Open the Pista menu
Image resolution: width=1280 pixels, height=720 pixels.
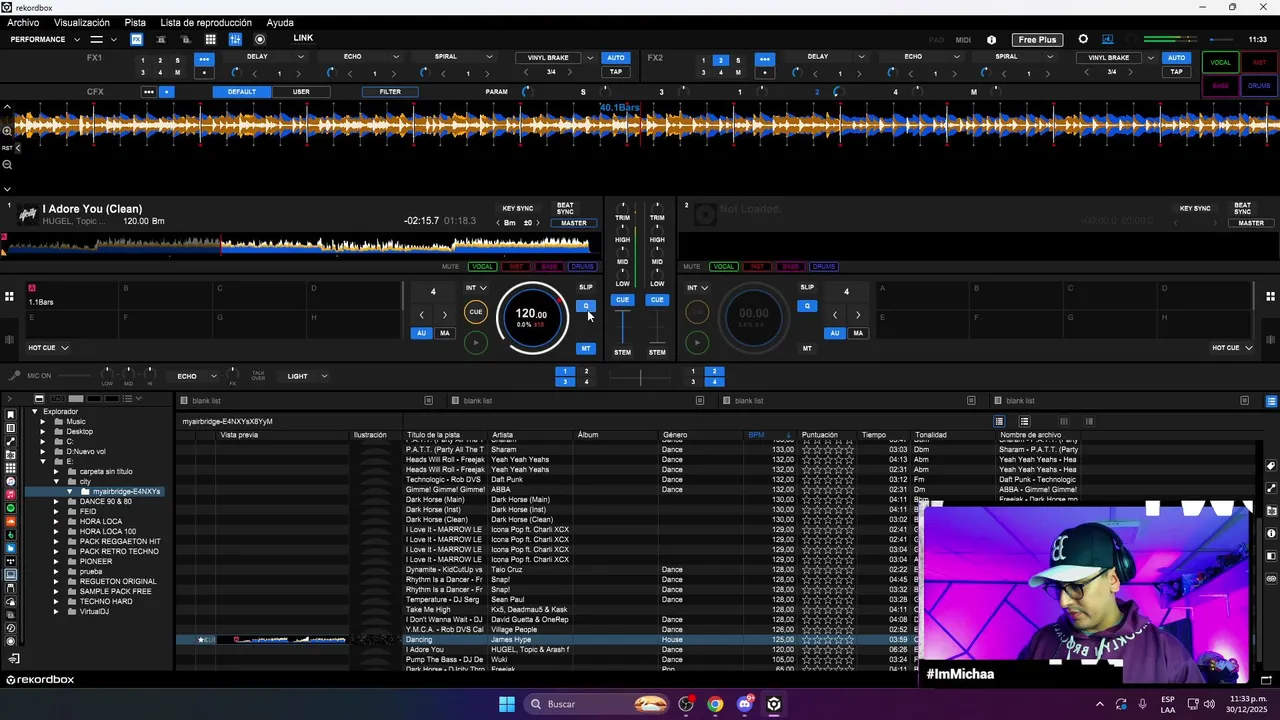click(135, 22)
